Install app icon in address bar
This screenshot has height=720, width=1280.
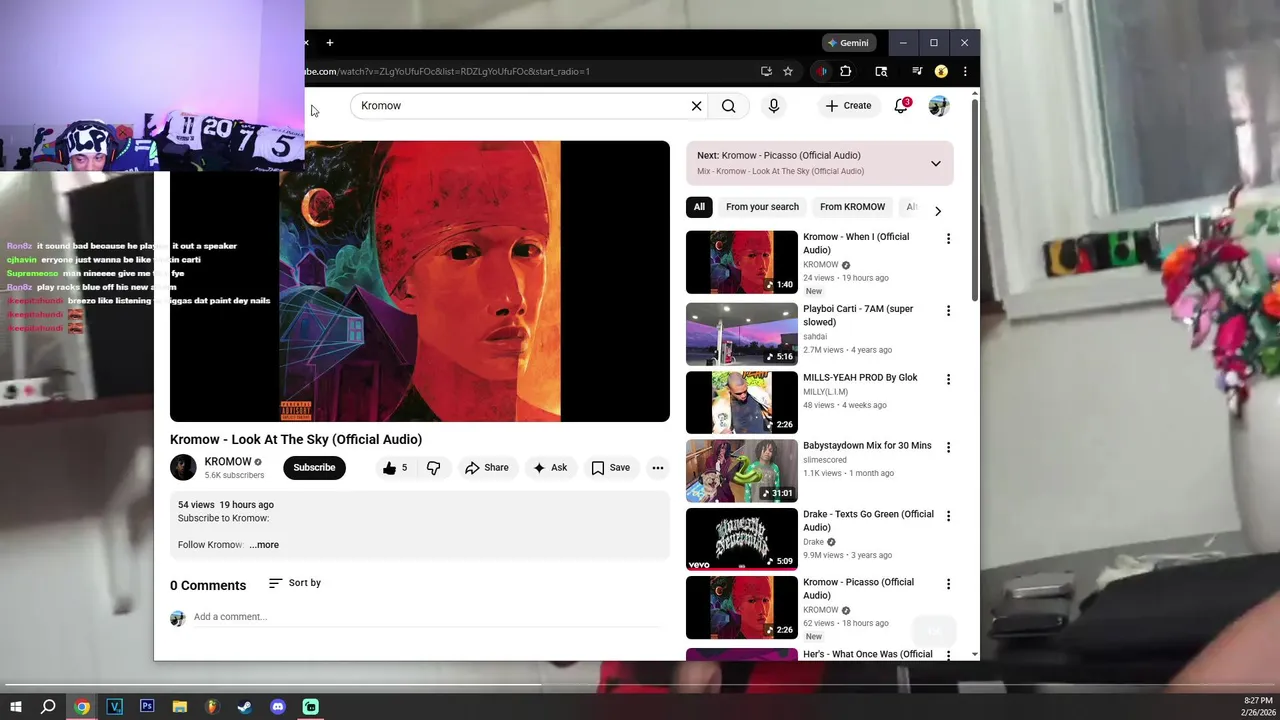click(766, 71)
